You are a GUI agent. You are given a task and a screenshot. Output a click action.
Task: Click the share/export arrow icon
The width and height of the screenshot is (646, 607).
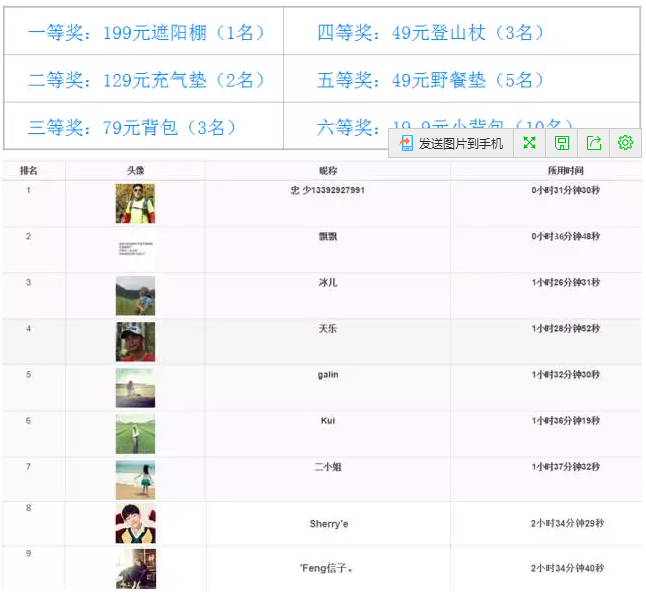(594, 143)
